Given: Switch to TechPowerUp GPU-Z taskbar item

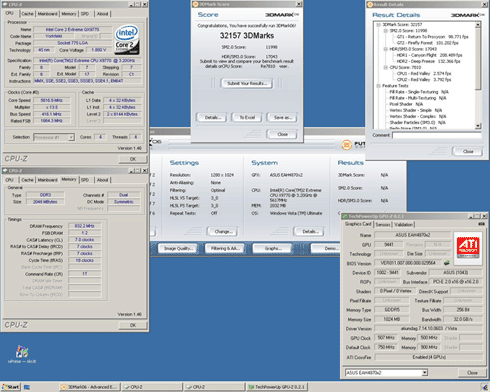Looking at the screenshot, I should (277, 387).
